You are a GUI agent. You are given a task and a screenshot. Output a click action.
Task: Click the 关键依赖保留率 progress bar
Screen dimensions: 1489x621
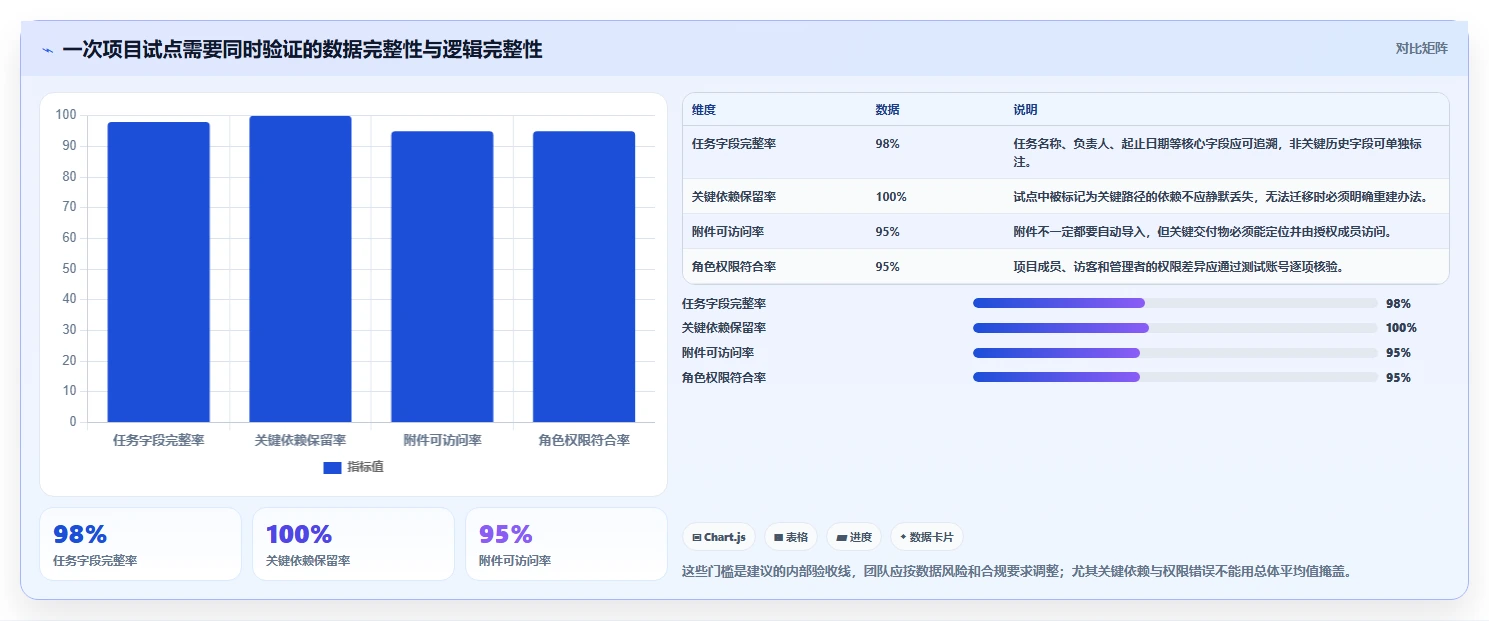point(1175,328)
